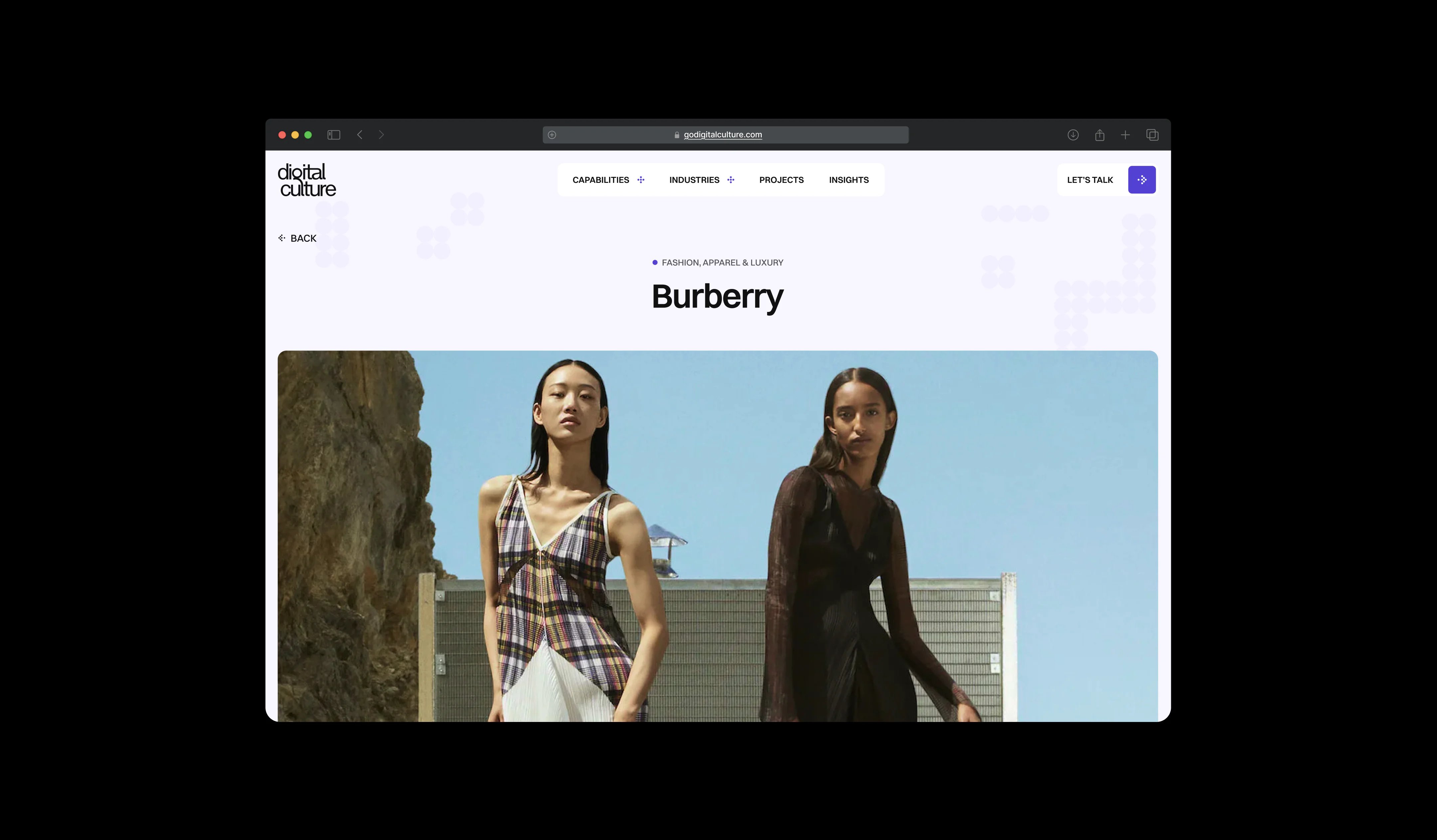Open a new tab with the plus icon
This screenshot has height=840, width=1437.
coord(1125,135)
